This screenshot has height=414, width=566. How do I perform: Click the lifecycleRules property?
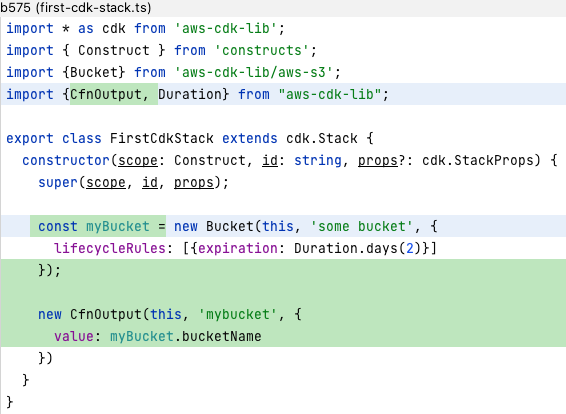coord(110,248)
